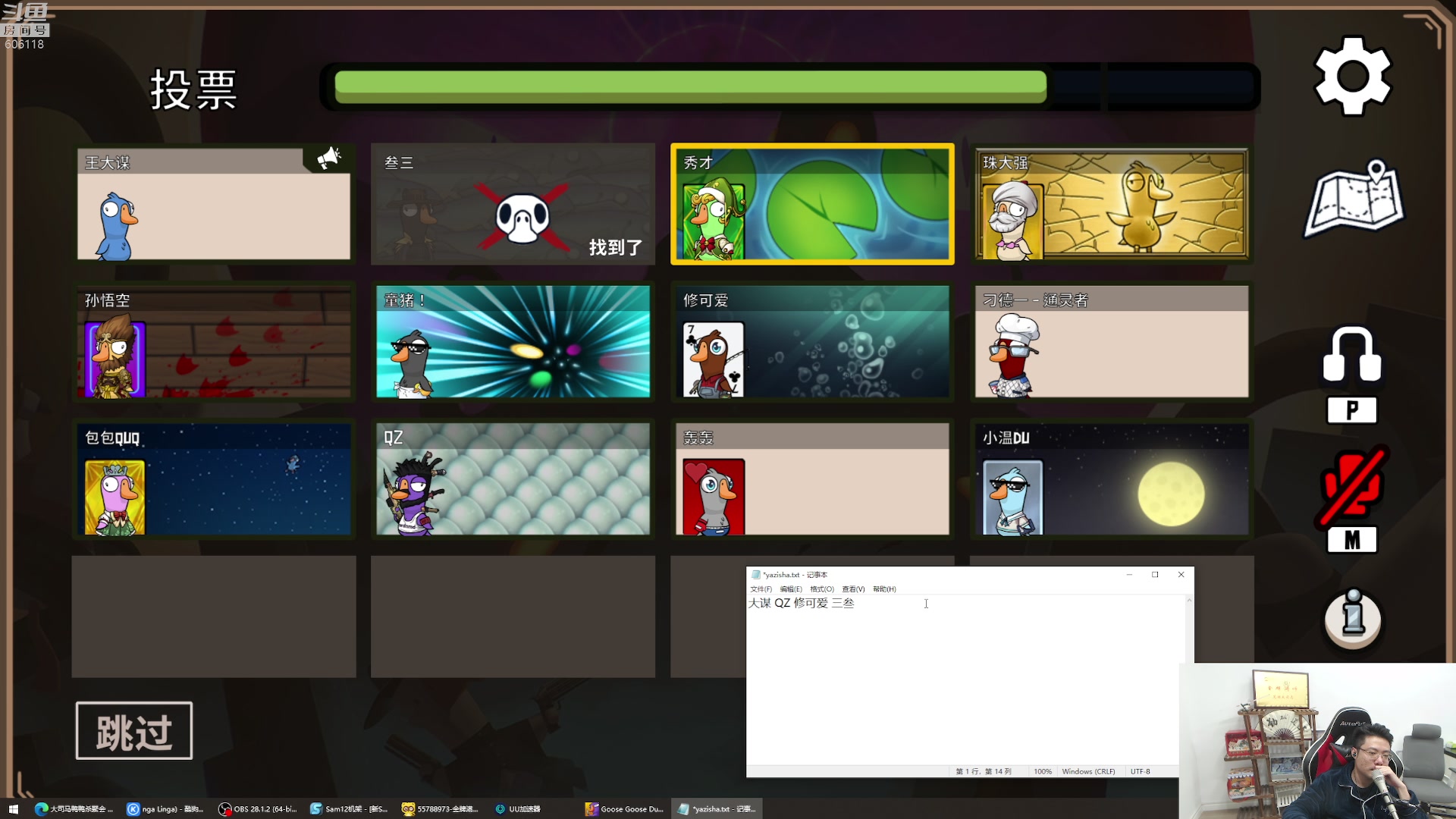Maximize the Notepad window
The height and width of the screenshot is (819, 1456).
click(x=1155, y=575)
